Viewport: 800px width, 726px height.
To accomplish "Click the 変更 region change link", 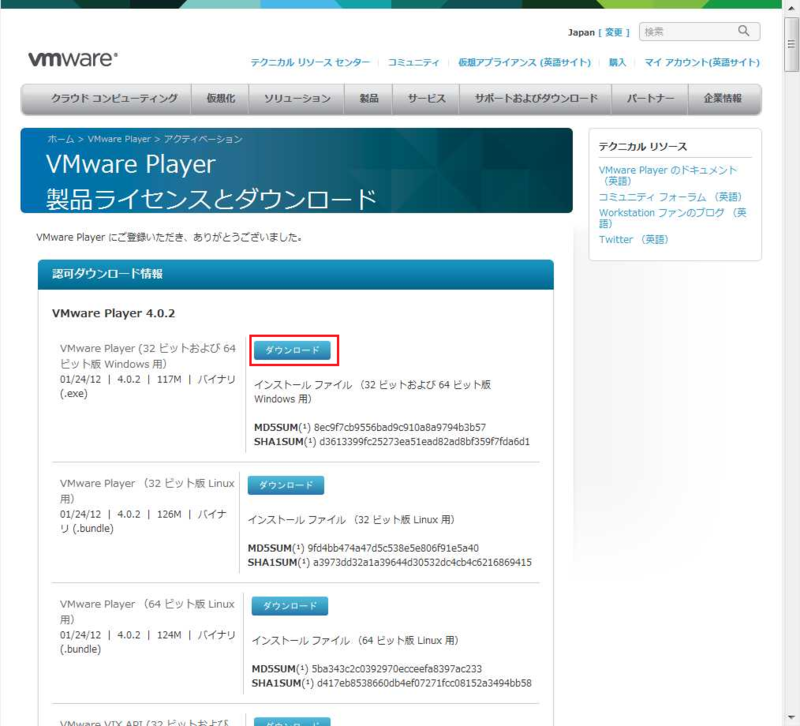I will pos(614,32).
